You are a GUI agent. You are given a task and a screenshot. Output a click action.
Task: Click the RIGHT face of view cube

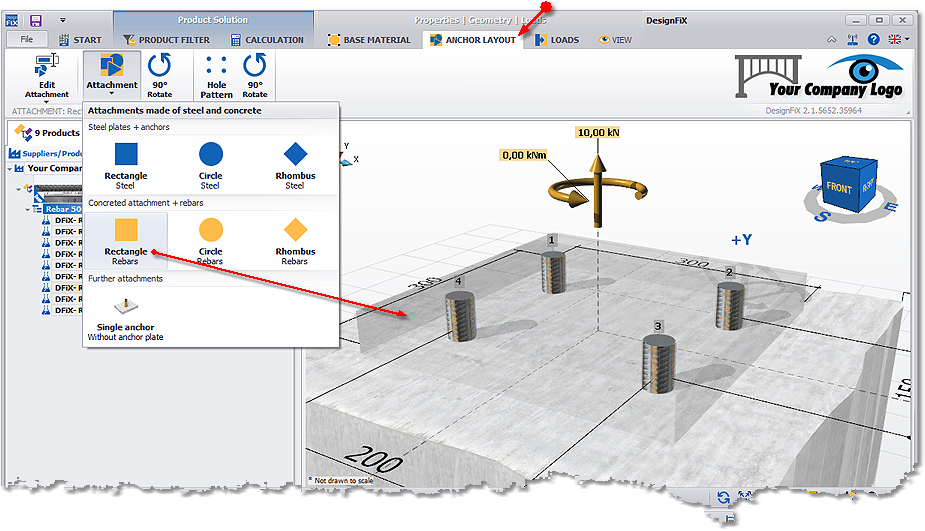click(x=868, y=185)
